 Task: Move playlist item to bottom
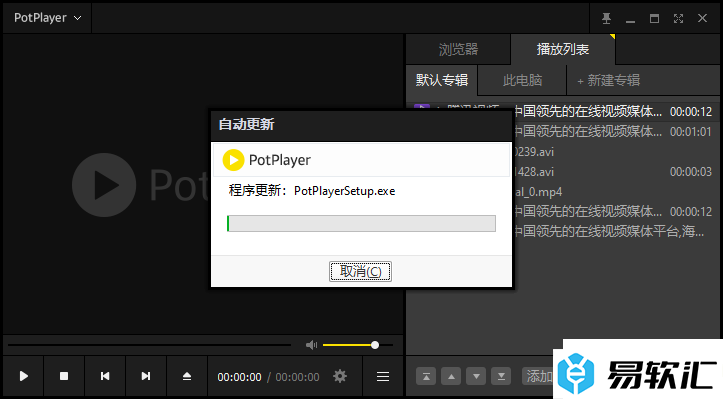501,376
